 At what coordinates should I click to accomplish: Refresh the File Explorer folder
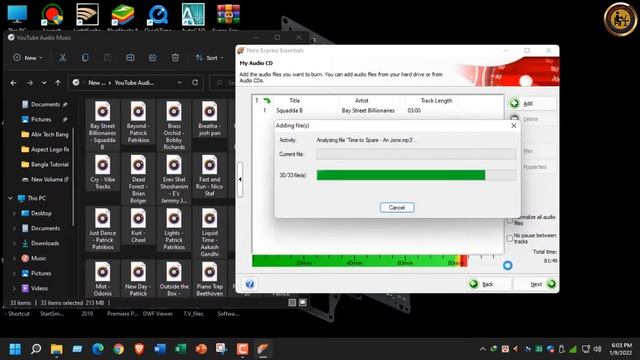pyautogui.click(x=195, y=83)
